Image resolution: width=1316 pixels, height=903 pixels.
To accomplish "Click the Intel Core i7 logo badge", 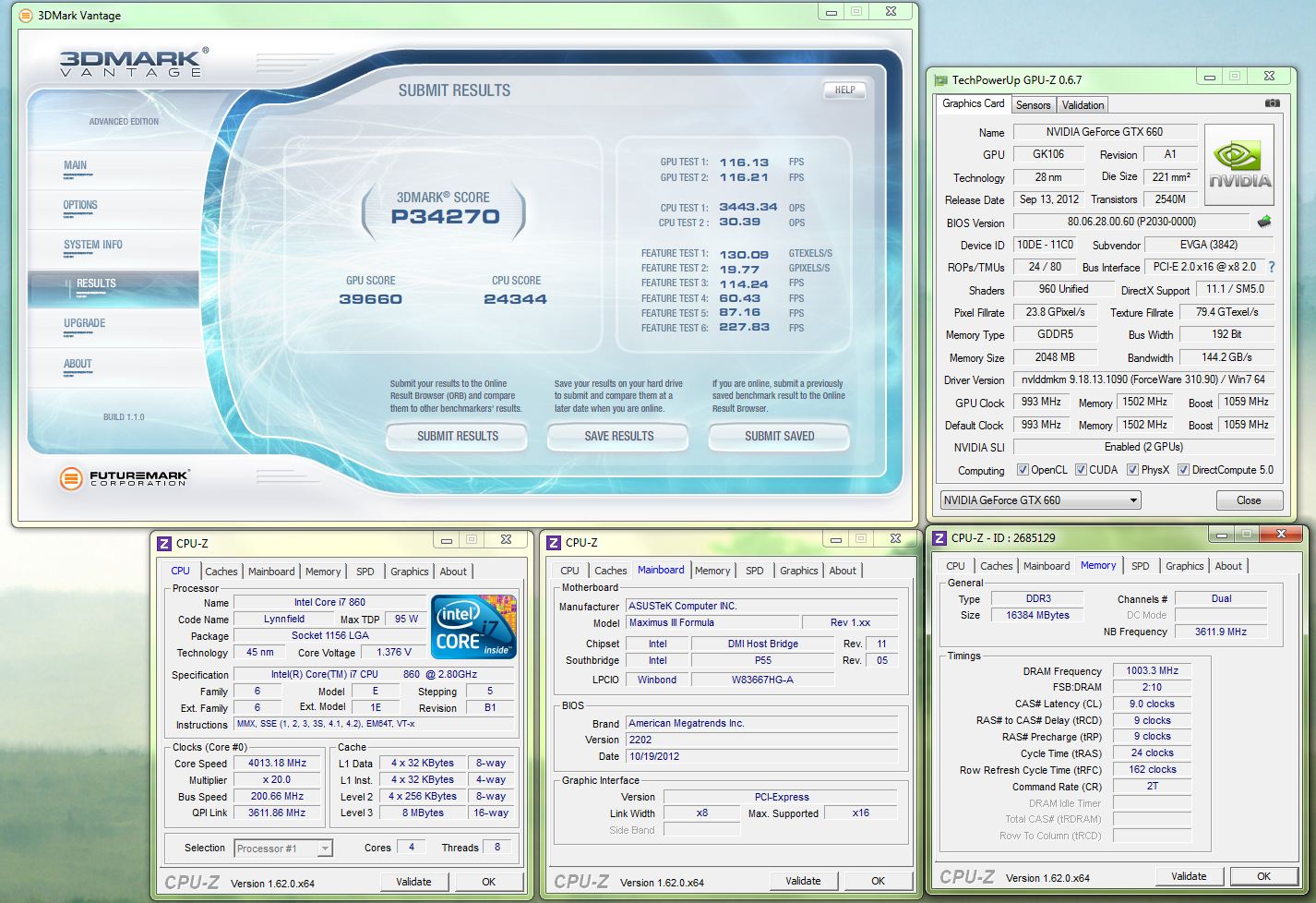I will [473, 627].
